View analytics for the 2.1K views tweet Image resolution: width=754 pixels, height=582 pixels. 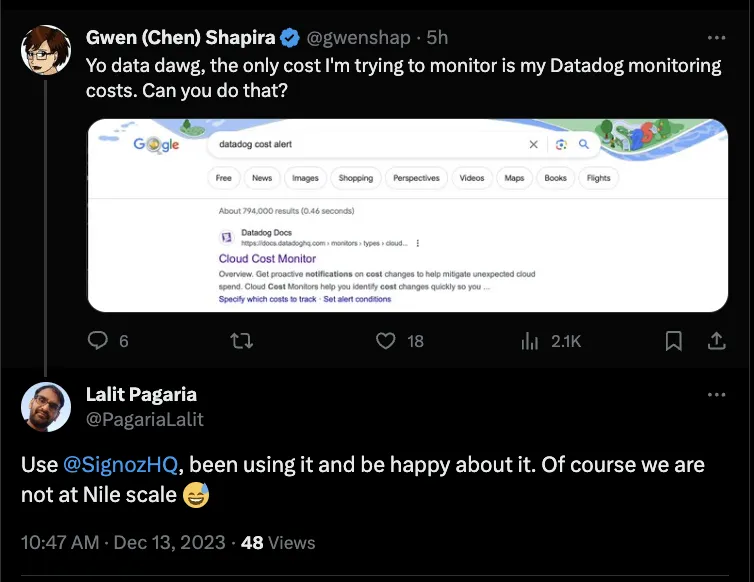529,341
